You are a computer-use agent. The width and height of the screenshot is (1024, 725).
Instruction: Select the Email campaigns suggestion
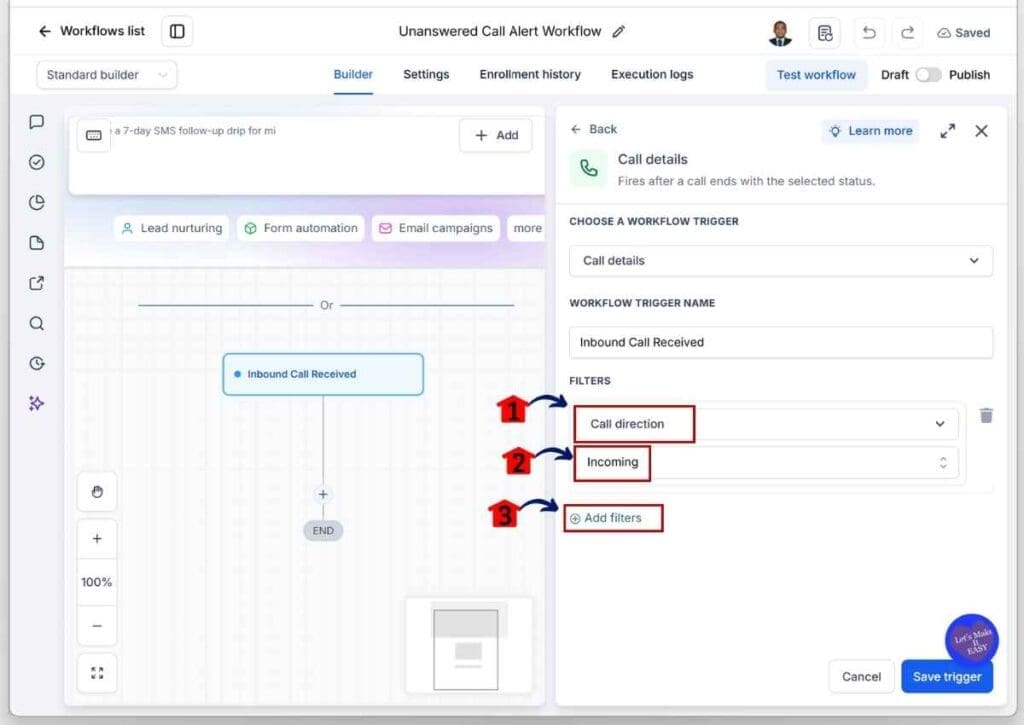pyautogui.click(x=436, y=228)
